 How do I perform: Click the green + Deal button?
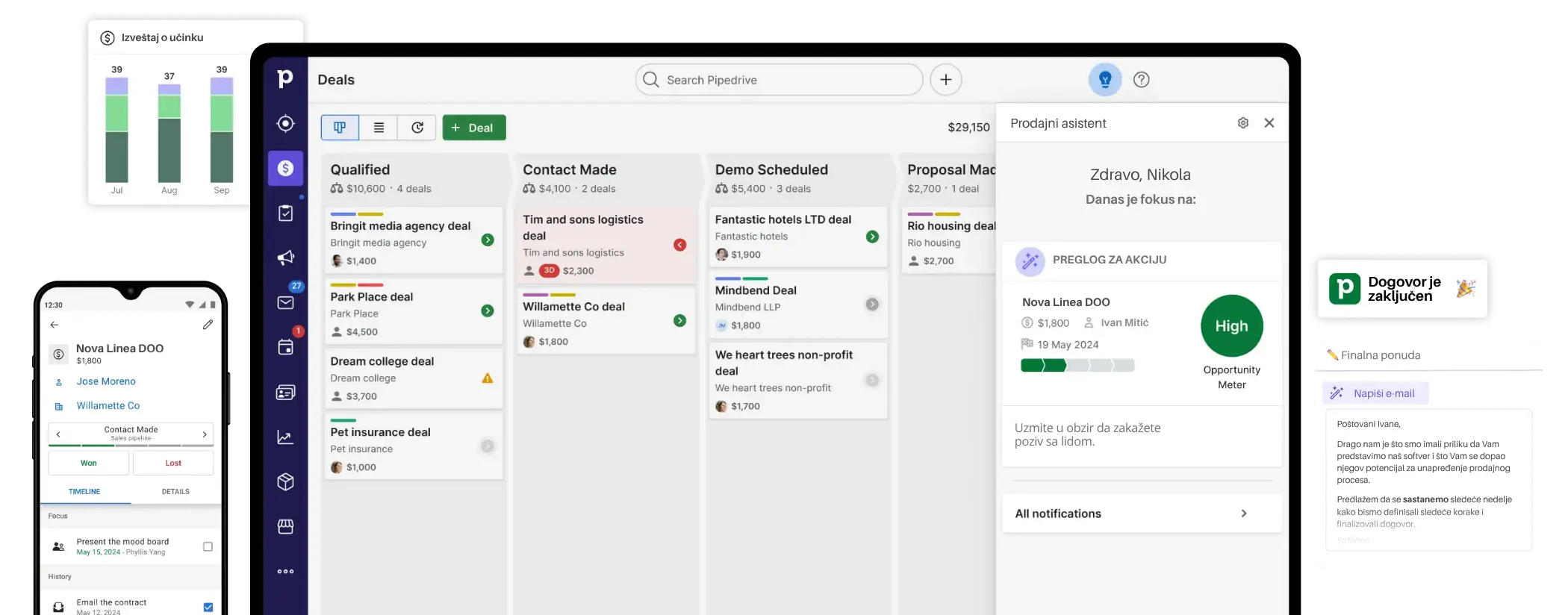click(473, 128)
